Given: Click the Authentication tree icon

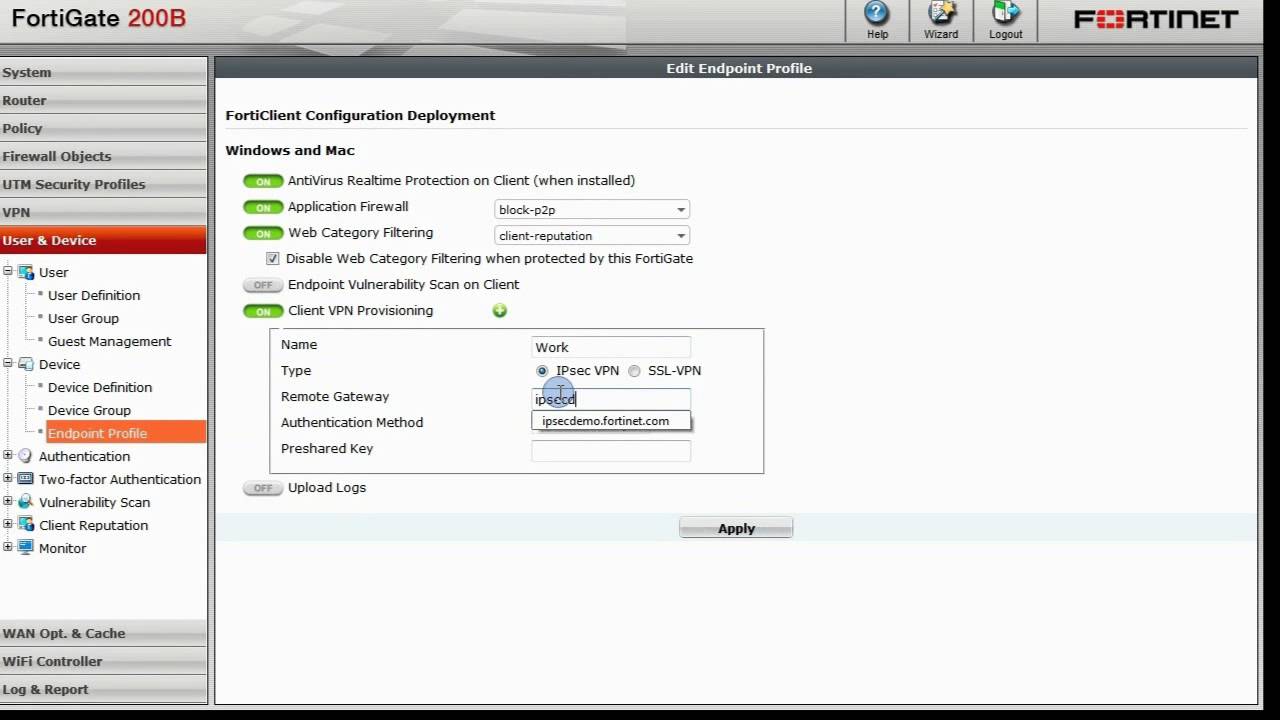Looking at the screenshot, I should tap(26, 456).
